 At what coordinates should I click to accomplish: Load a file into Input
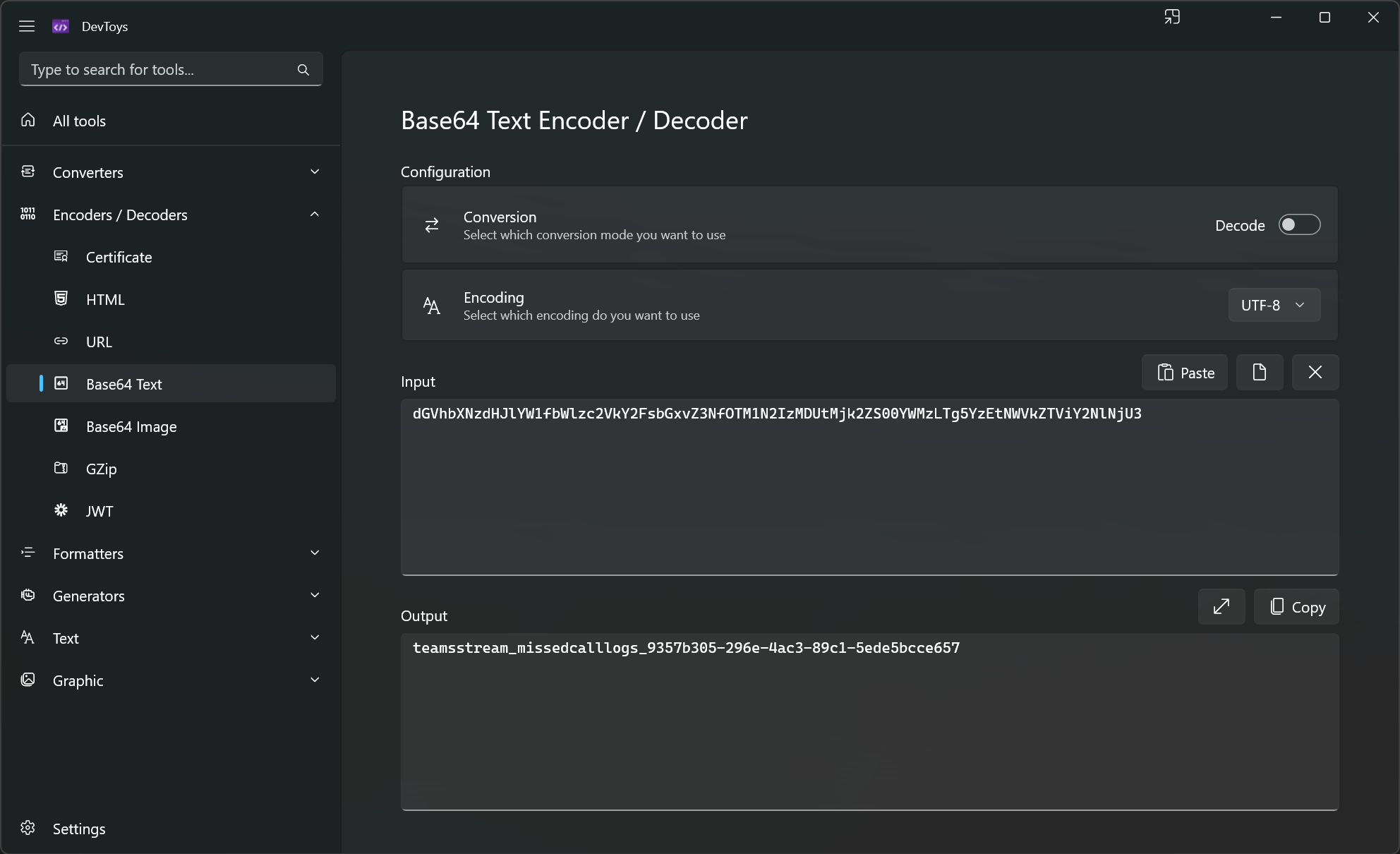point(1260,372)
